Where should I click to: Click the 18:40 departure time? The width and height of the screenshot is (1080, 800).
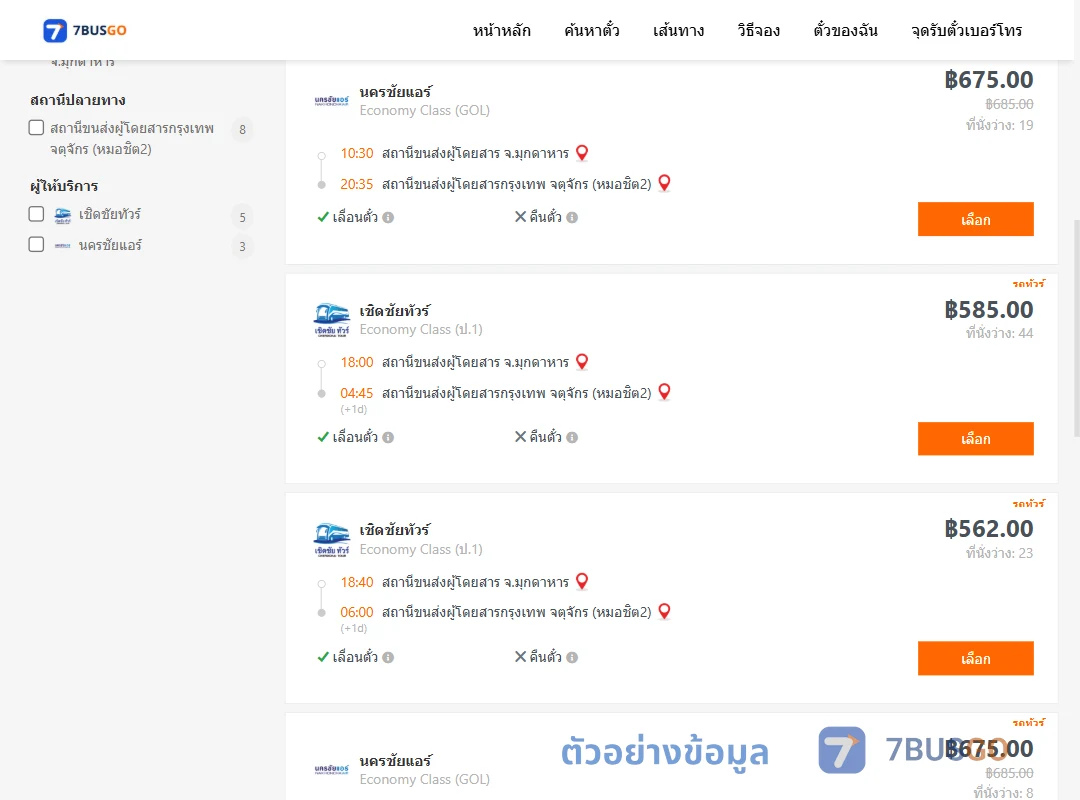coord(357,582)
